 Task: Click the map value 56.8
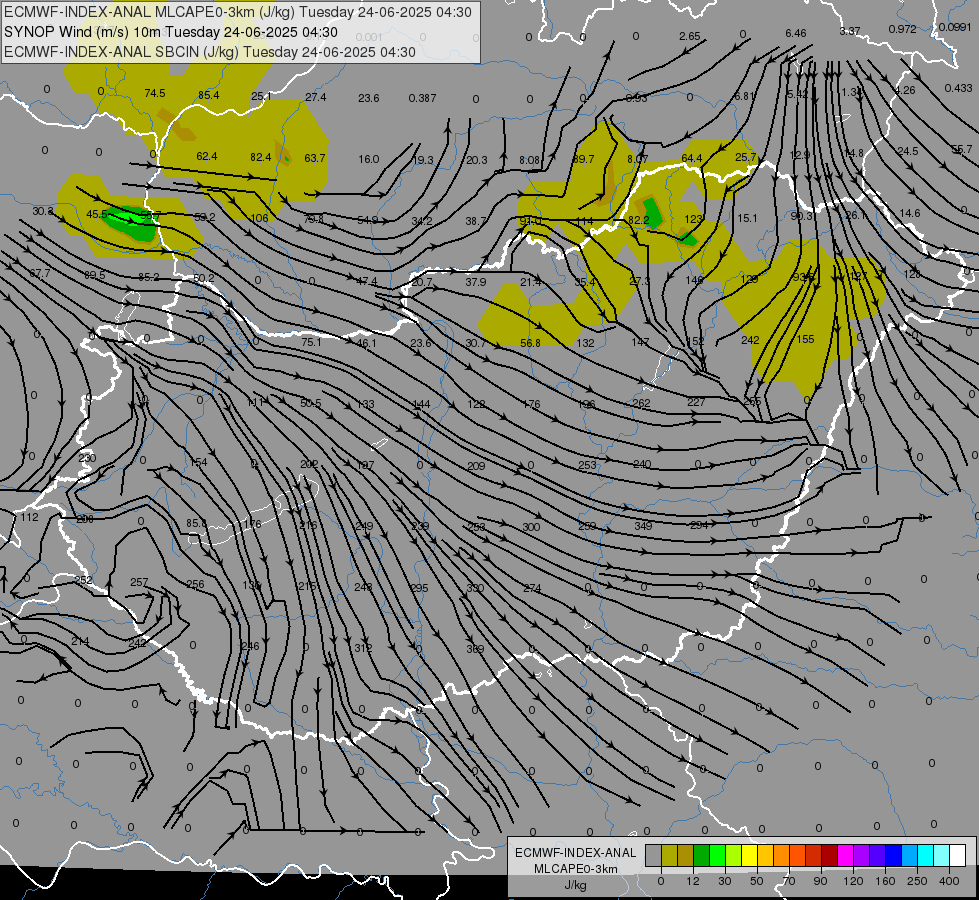coord(530,343)
